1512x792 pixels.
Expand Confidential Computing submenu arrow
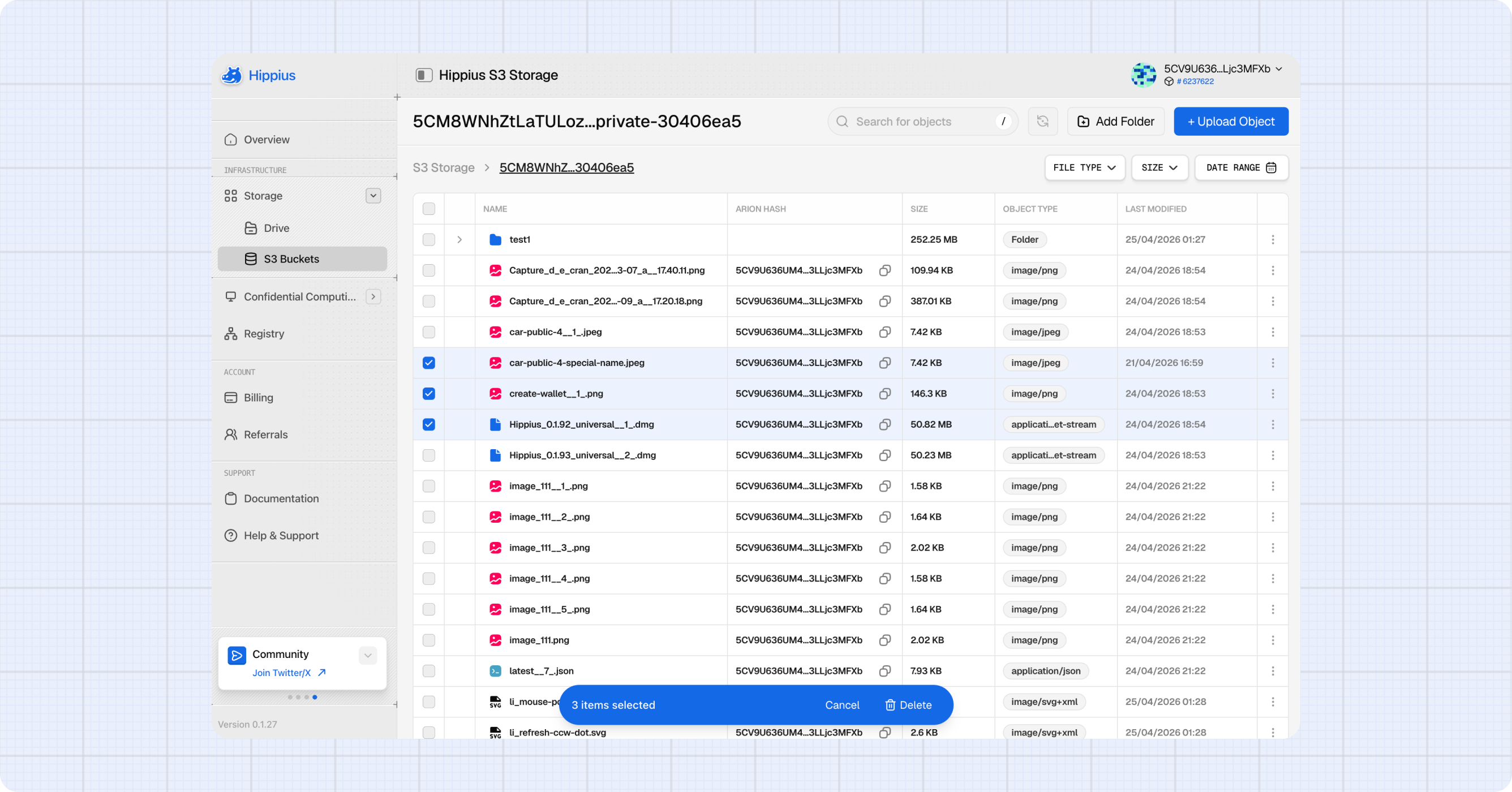tap(373, 297)
